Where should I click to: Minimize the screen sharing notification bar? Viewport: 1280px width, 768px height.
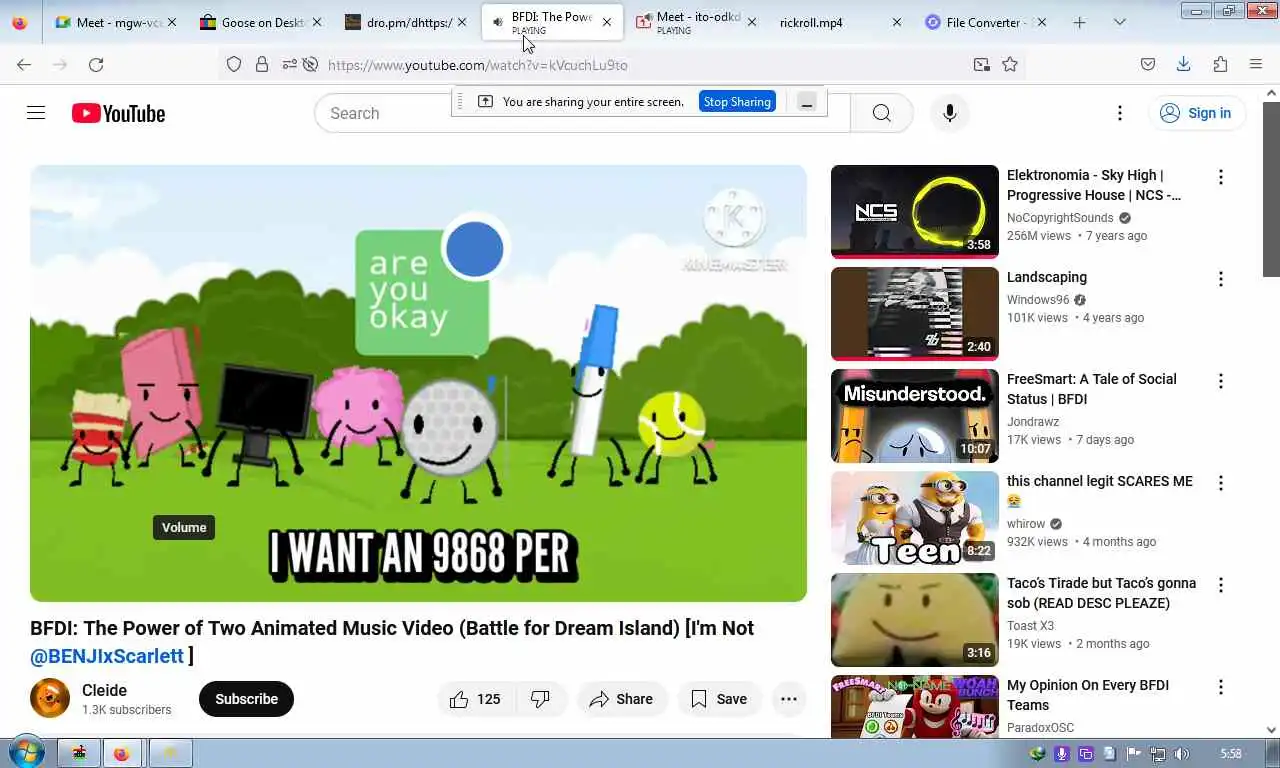point(807,102)
